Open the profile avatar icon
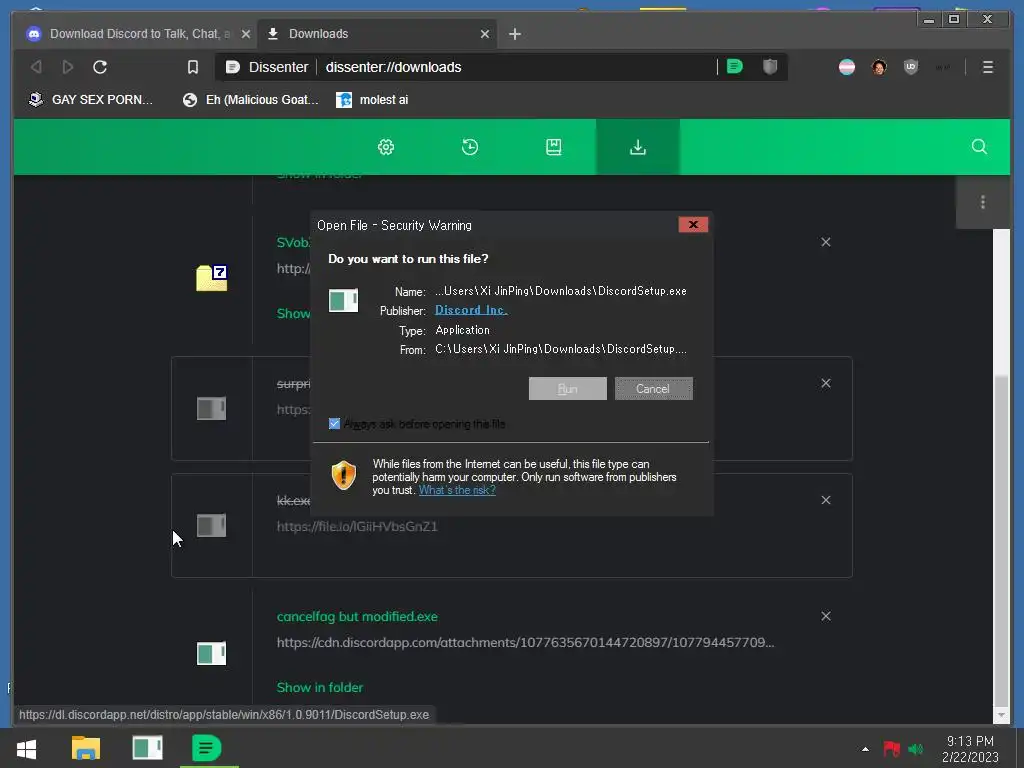 click(x=879, y=67)
